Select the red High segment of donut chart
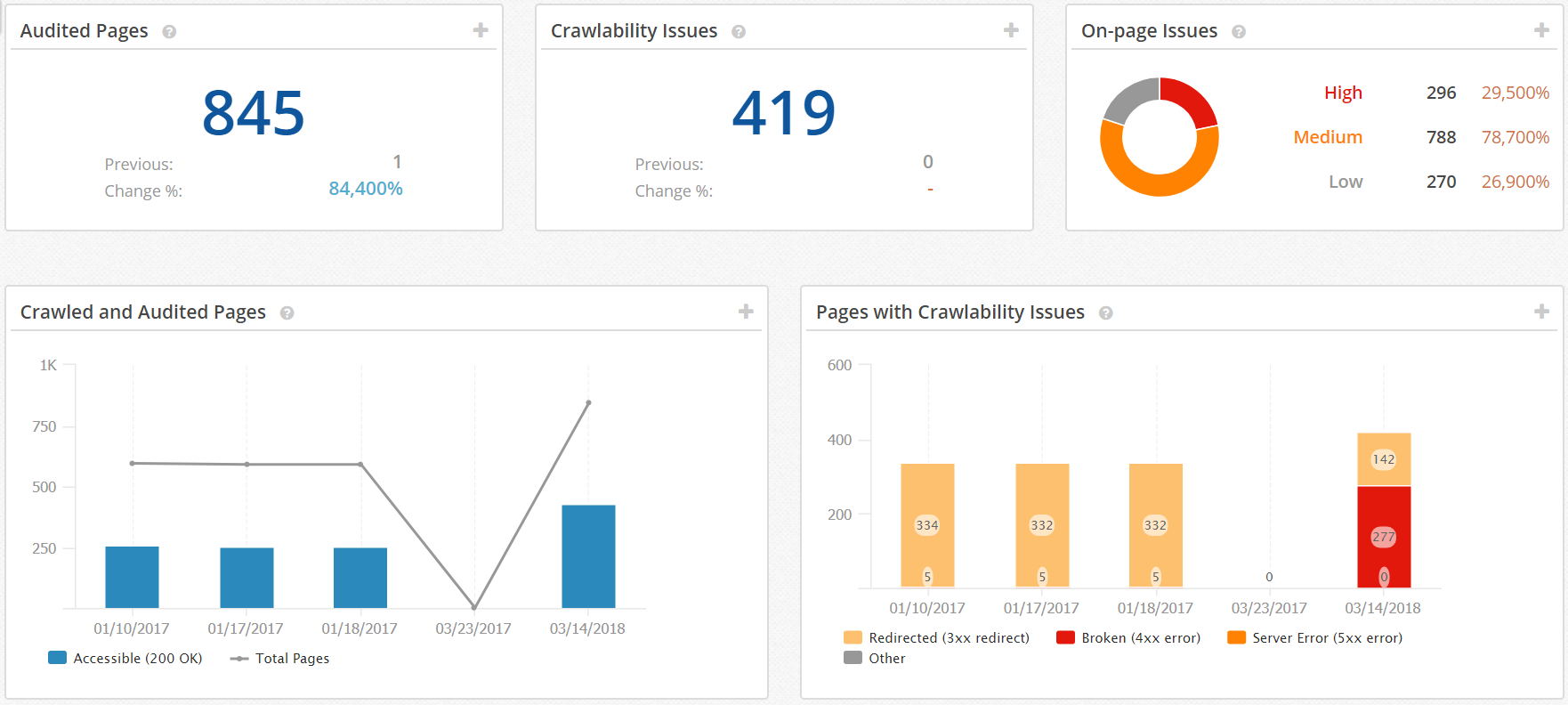The image size is (1568, 705). [1192, 99]
